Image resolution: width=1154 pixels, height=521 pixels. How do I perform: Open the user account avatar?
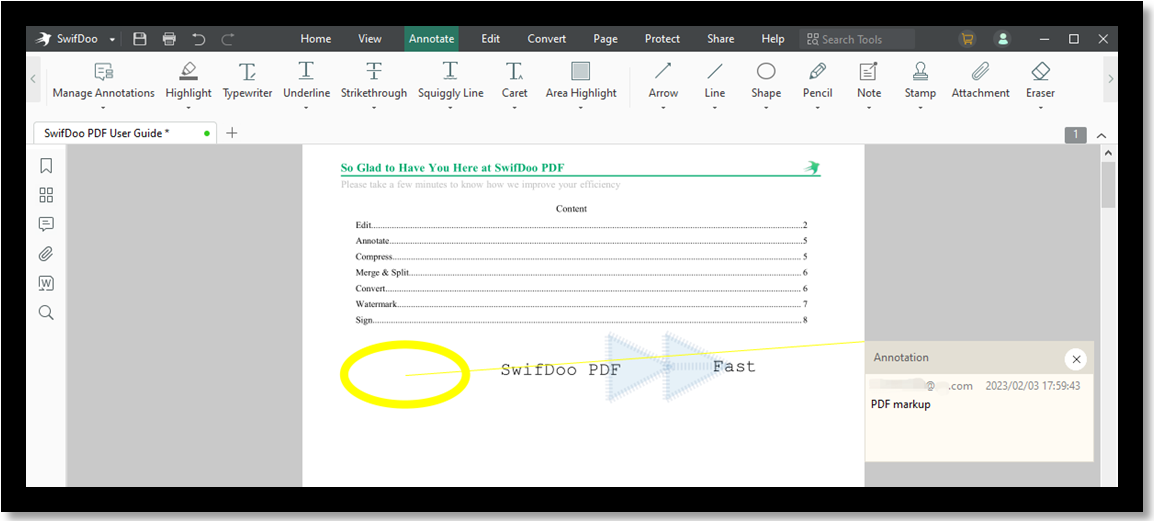pyautogui.click(x=1002, y=39)
